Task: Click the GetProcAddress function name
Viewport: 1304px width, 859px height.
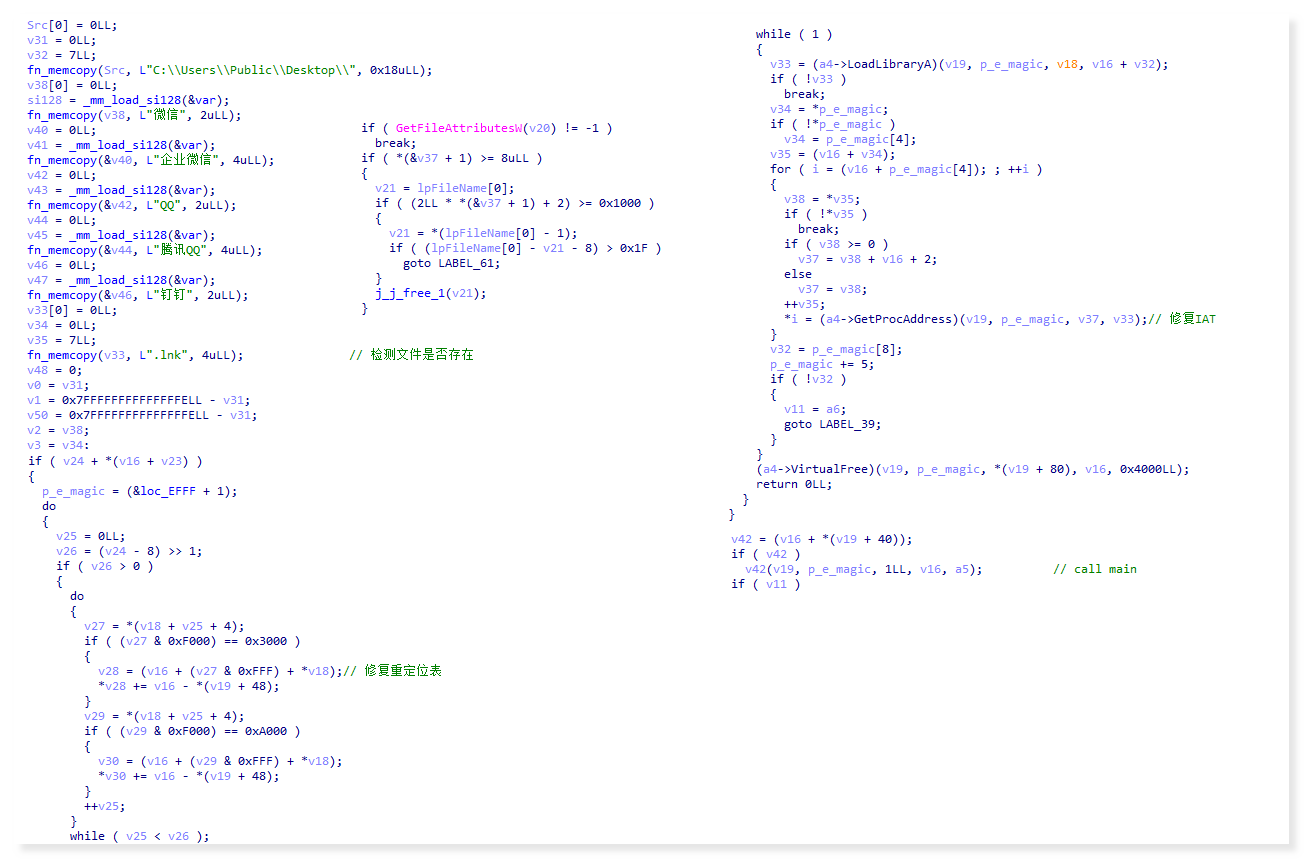Action: click(911, 319)
